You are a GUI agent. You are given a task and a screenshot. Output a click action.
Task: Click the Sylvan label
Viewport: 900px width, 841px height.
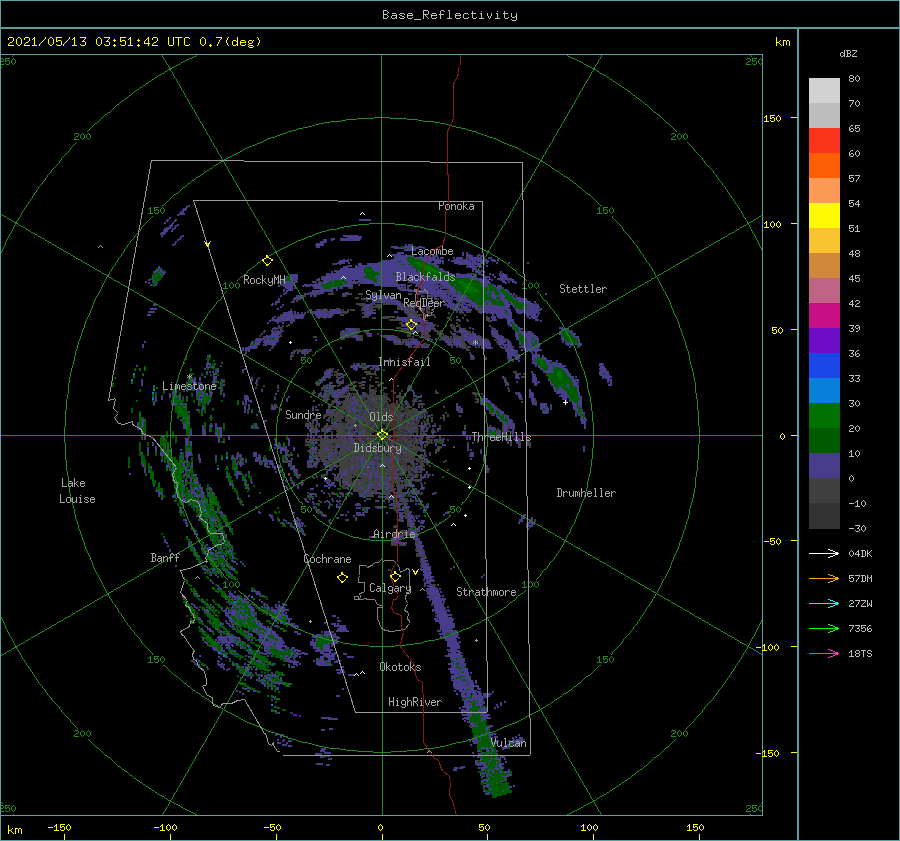click(x=383, y=295)
